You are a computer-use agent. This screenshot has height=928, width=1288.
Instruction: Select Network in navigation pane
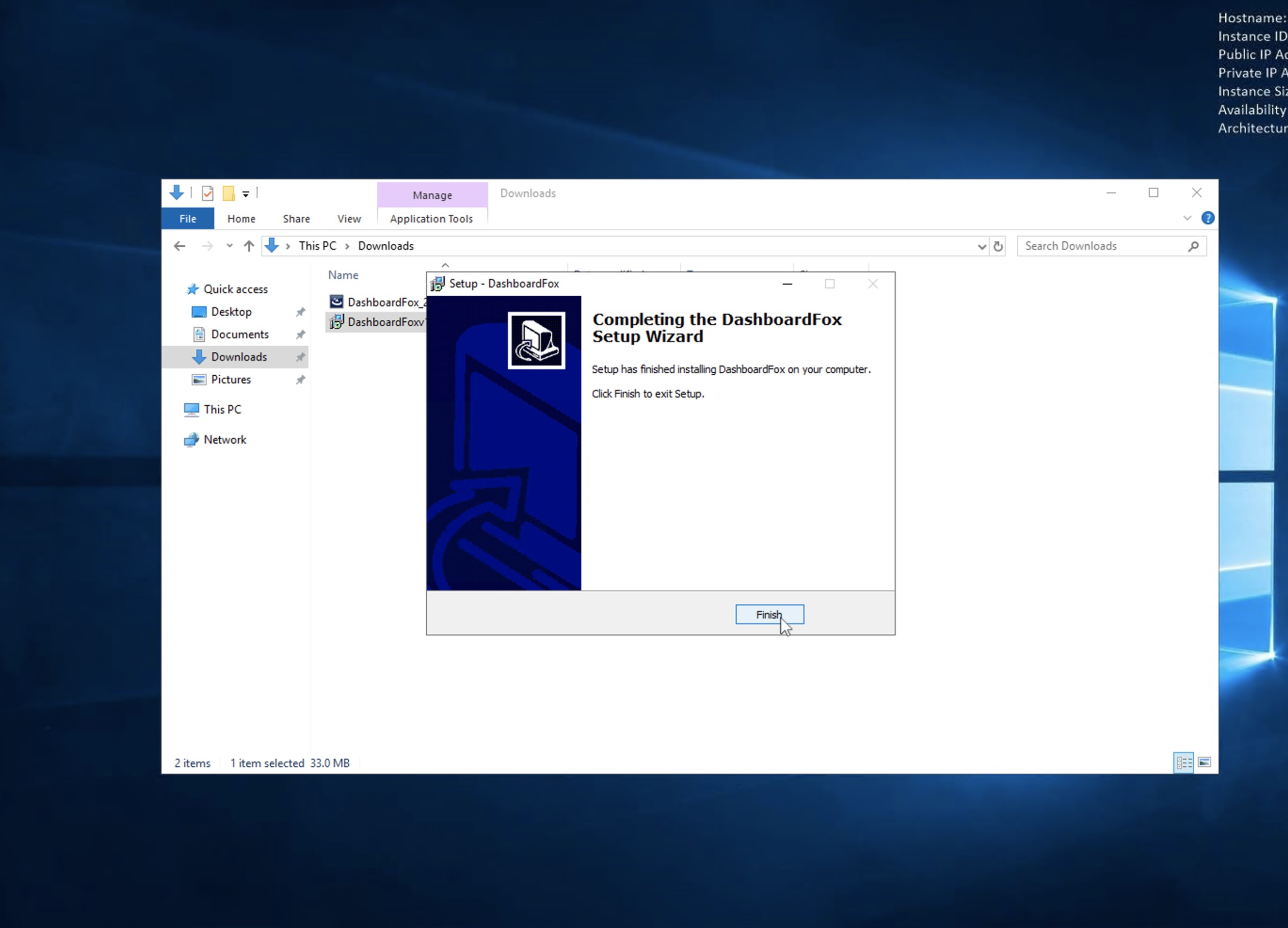point(225,440)
